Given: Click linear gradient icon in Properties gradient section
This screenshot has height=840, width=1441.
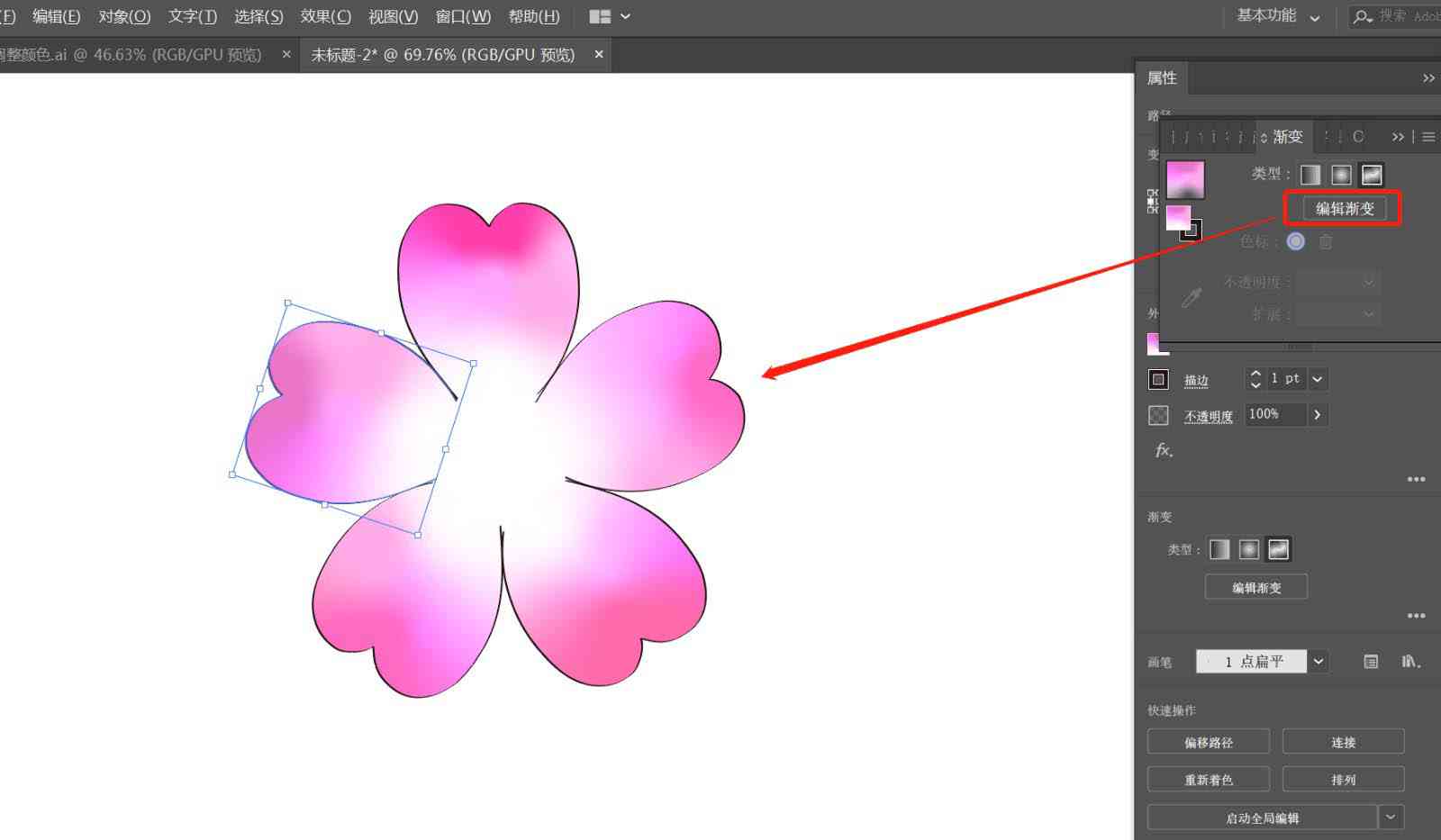Looking at the screenshot, I should [x=1219, y=549].
